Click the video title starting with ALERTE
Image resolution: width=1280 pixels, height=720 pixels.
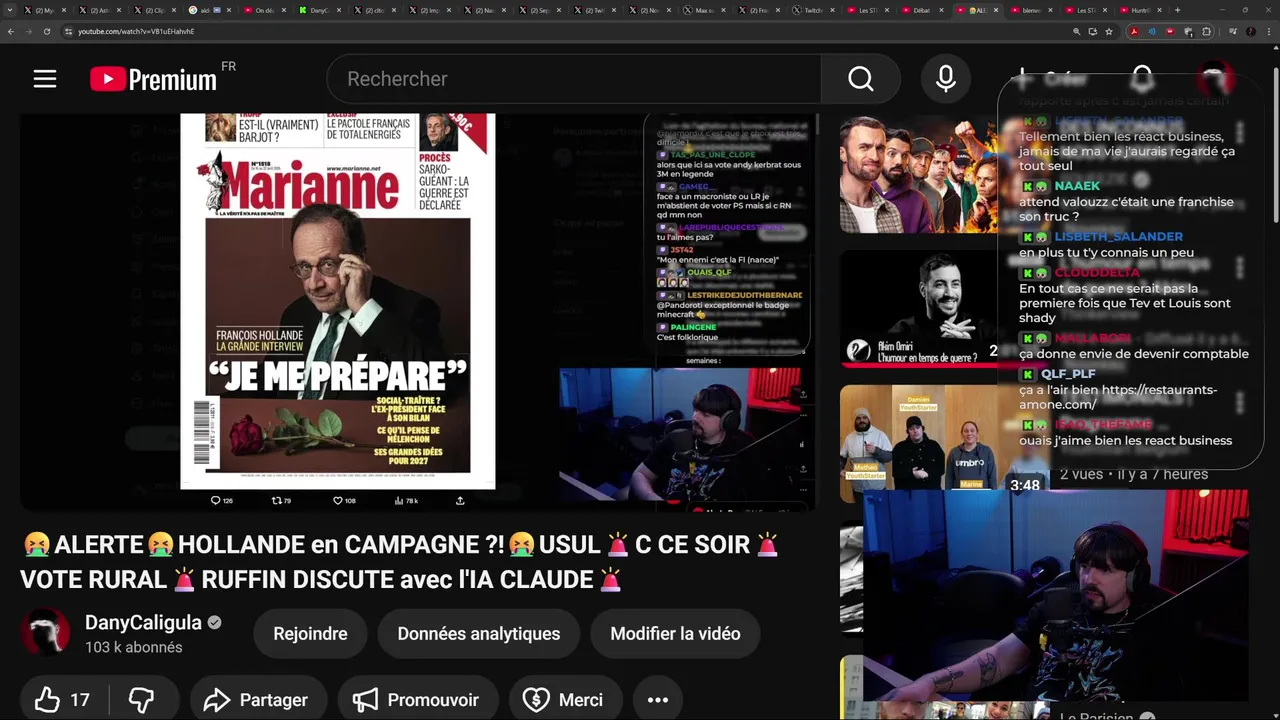click(x=400, y=562)
